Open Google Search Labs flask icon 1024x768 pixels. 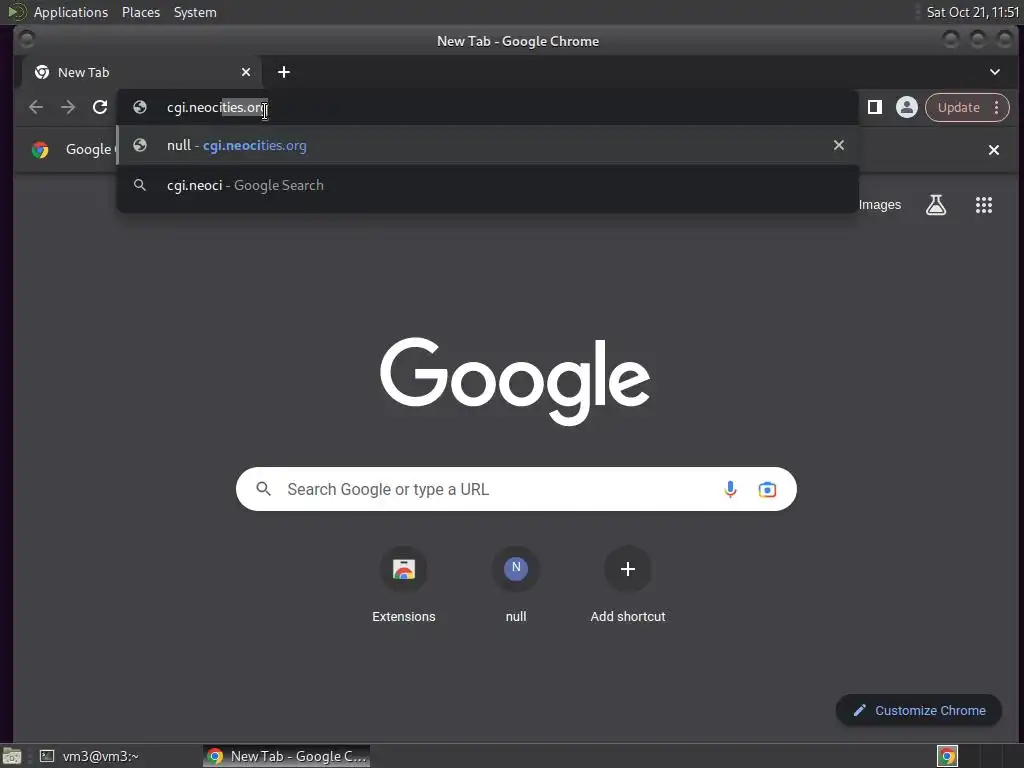pyautogui.click(x=936, y=205)
